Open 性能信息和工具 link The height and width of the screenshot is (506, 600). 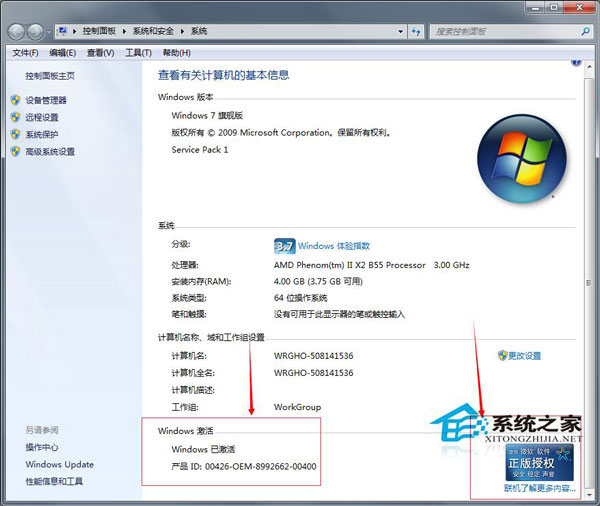(54, 482)
